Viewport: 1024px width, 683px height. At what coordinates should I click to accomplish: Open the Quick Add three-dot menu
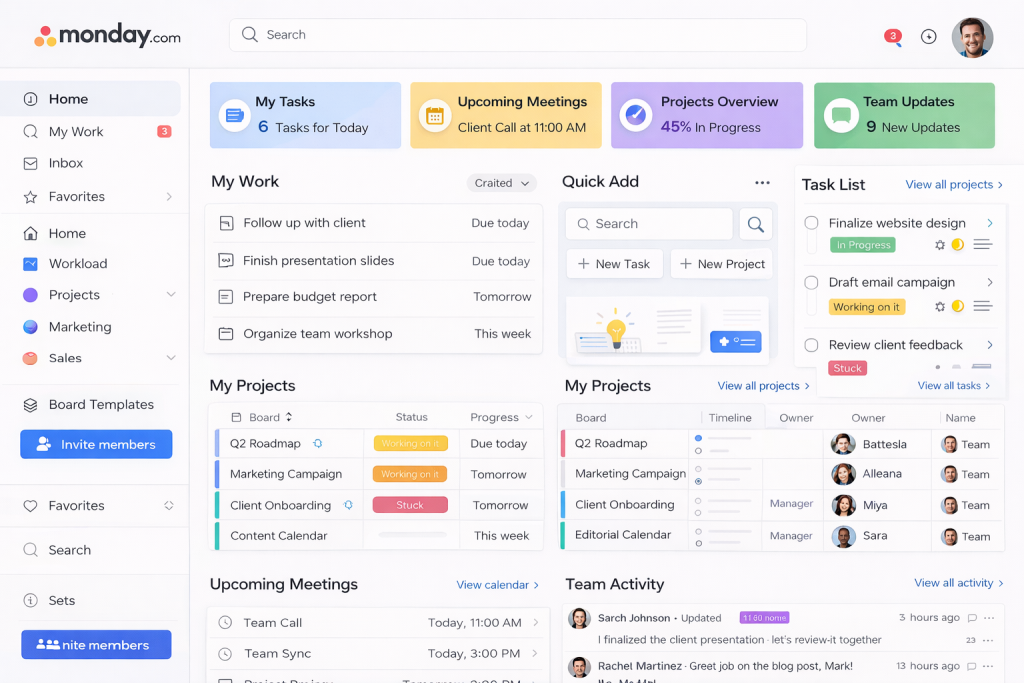(x=762, y=183)
